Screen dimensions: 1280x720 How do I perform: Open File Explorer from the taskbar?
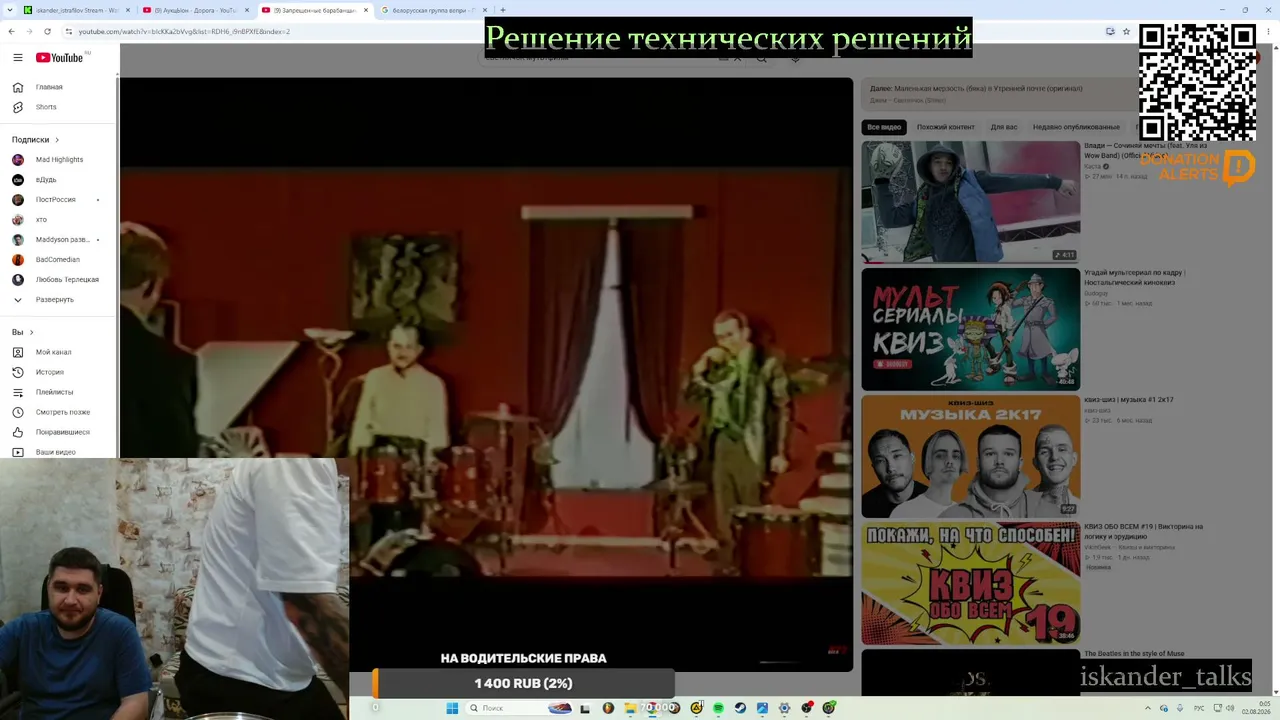630,708
